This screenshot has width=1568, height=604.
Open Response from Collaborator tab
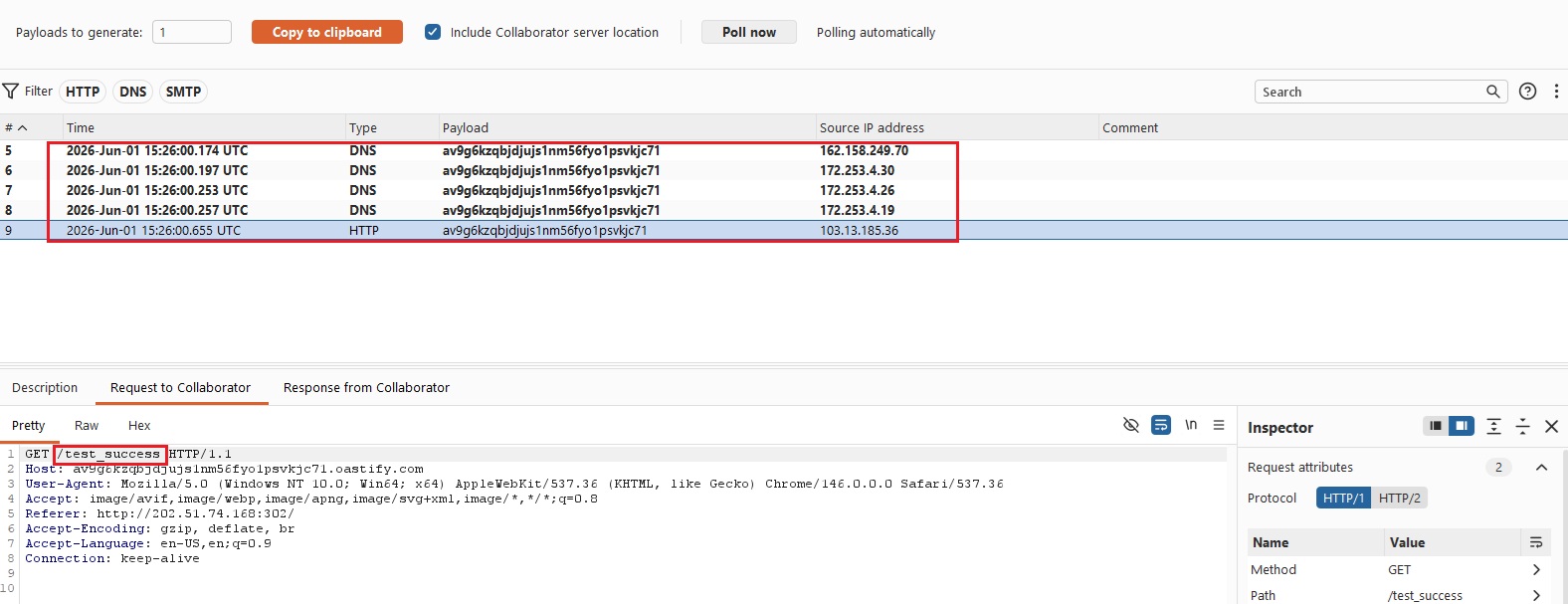click(x=366, y=387)
